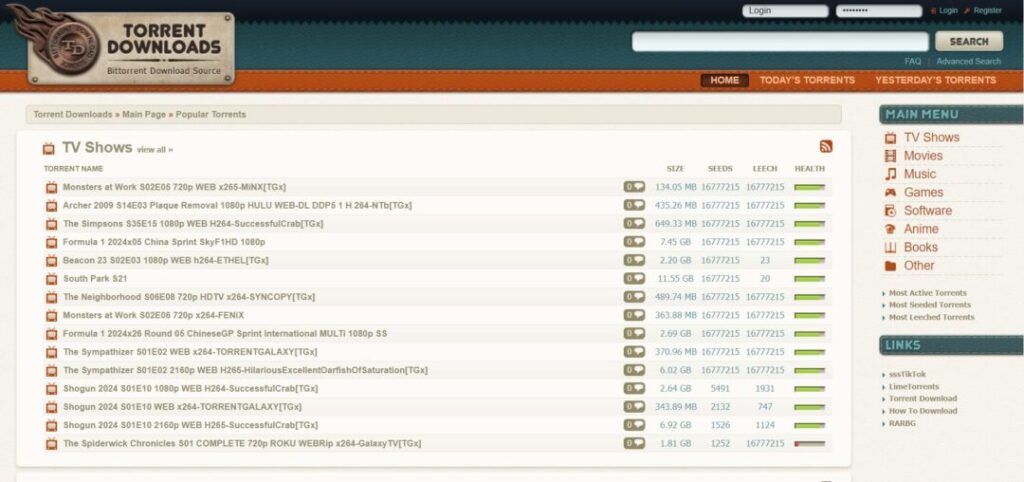
Task: Open sssTikTok link
Action: point(907,374)
